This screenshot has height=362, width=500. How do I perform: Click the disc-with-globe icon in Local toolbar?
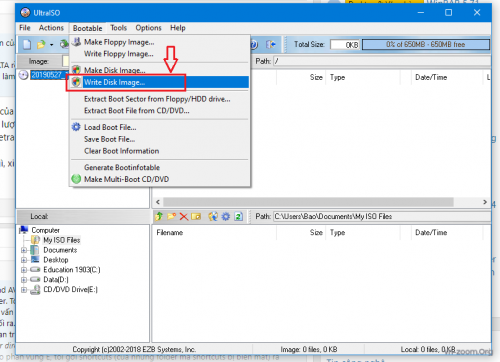coord(213,217)
